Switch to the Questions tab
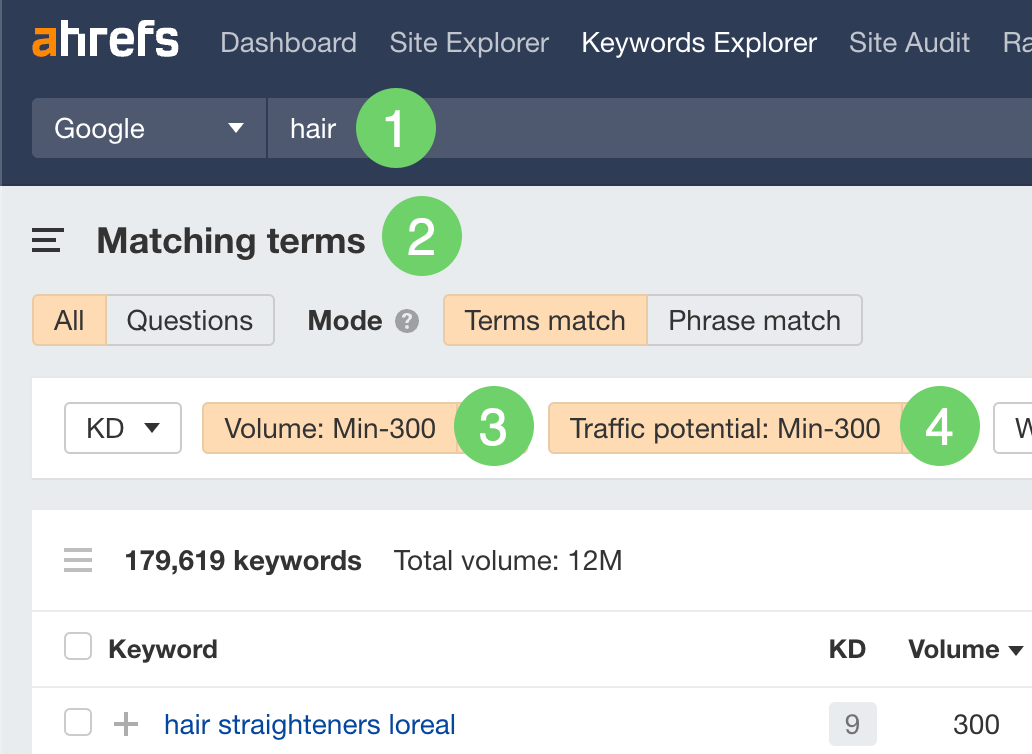 tap(190, 320)
